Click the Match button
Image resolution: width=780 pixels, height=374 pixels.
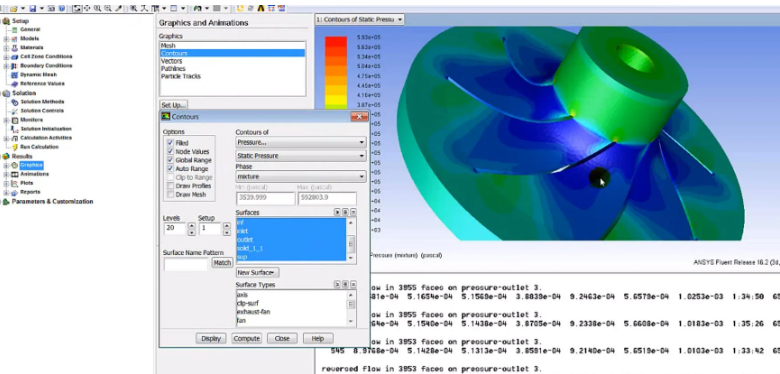[222, 263]
